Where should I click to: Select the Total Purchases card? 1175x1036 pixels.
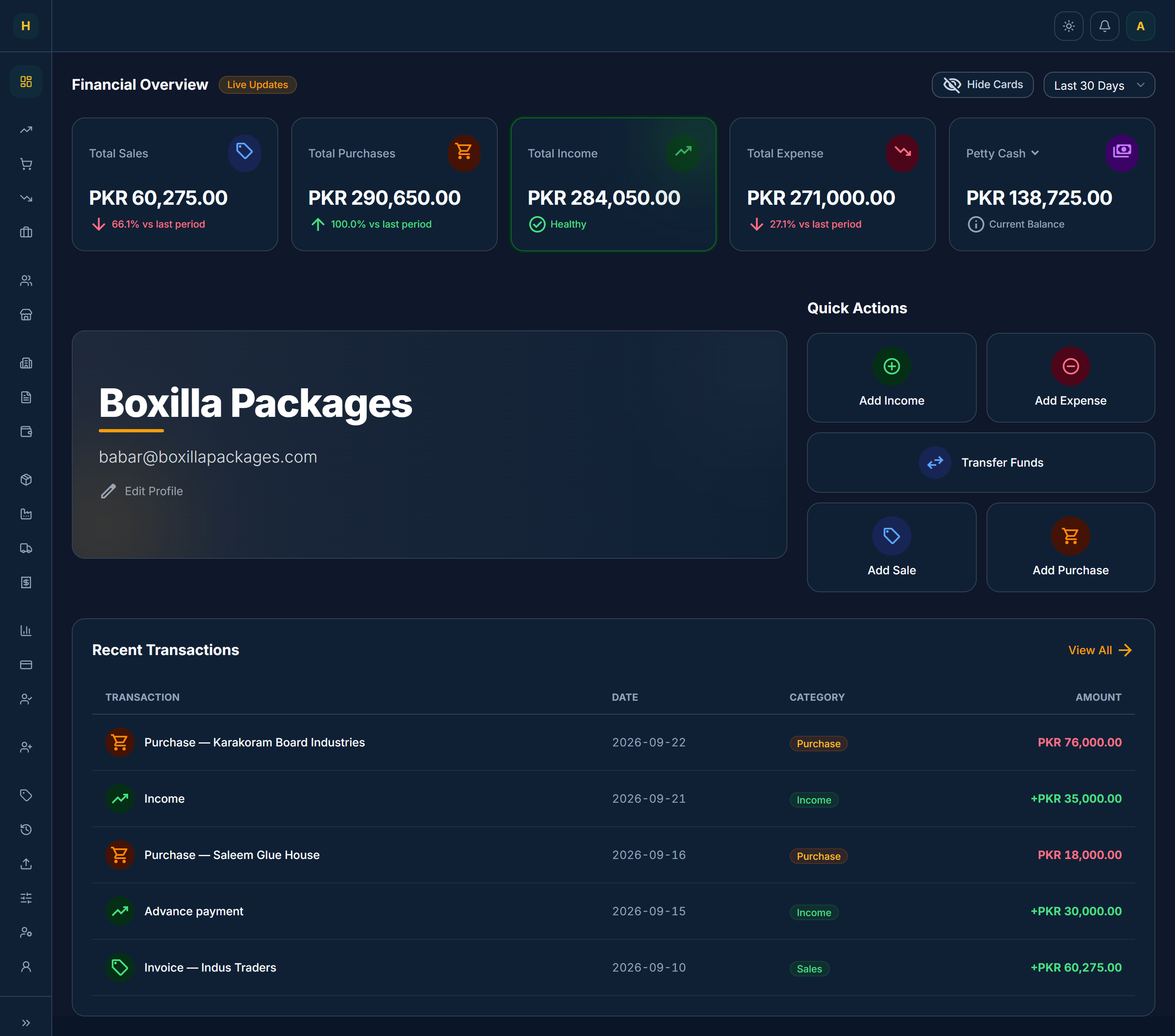[x=395, y=184]
